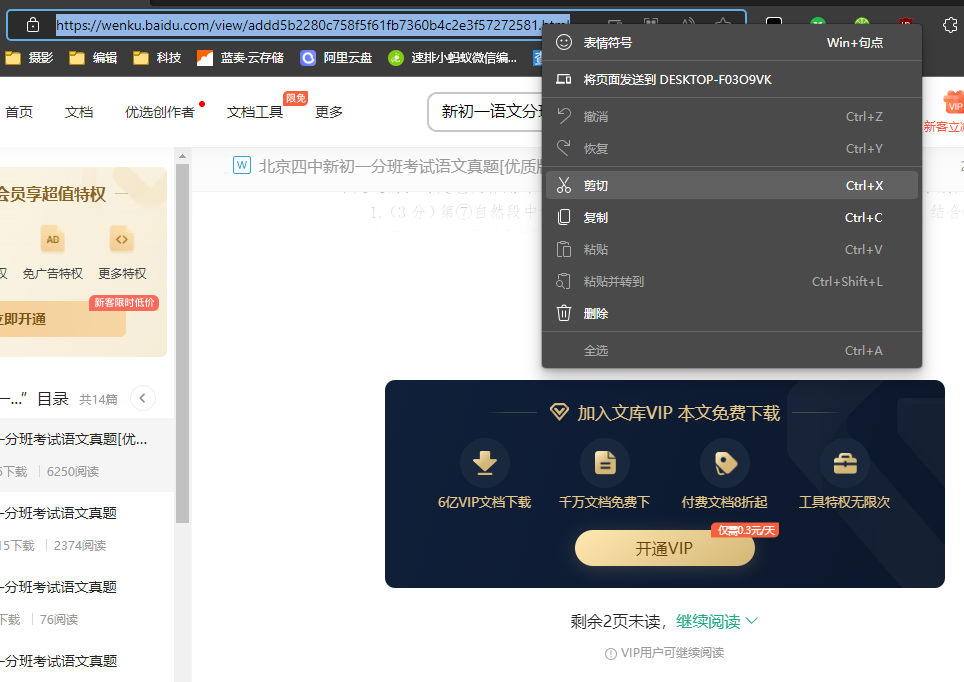
Task: Choose 剪切 from the context menu
Action: click(x=732, y=185)
